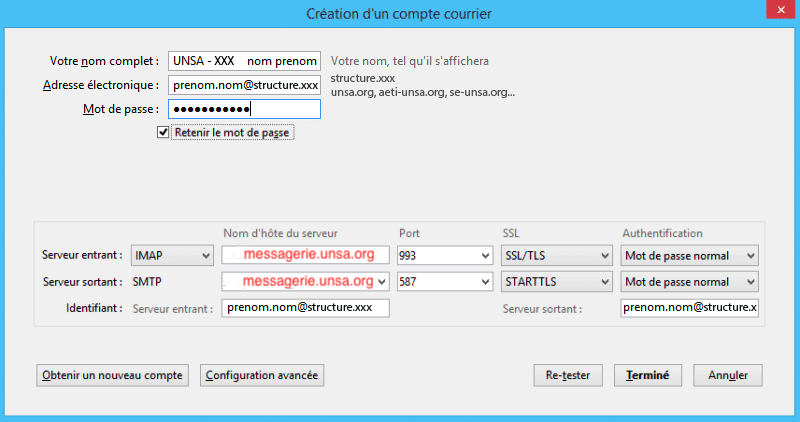Image resolution: width=800 pixels, height=422 pixels.
Task: Open the IMAP incoming protocol dropdown
Action: pyautogui.click(x=172, y=256)
